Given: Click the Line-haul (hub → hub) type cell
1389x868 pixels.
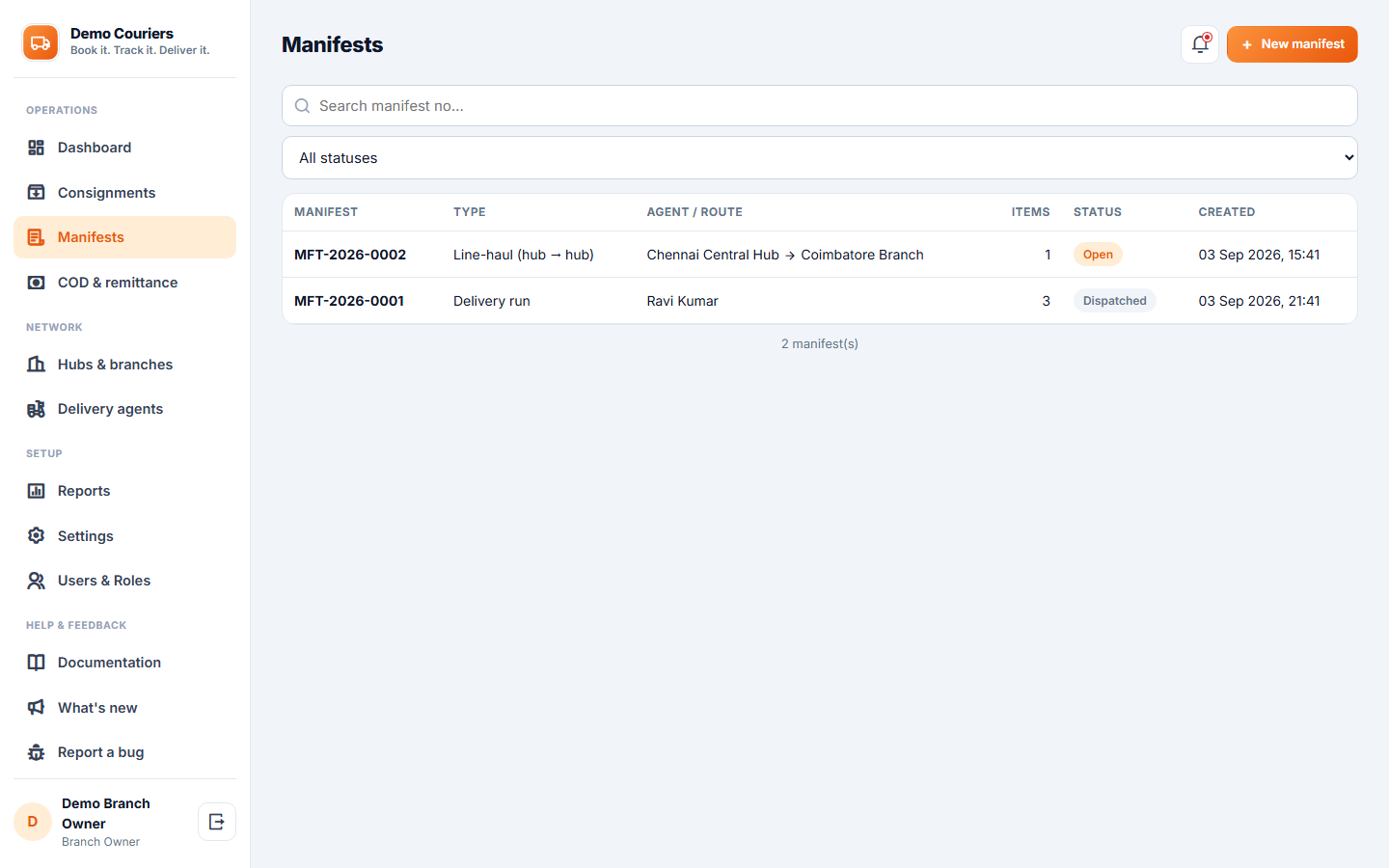Looking at the screenshot, I should pos(524,255).
